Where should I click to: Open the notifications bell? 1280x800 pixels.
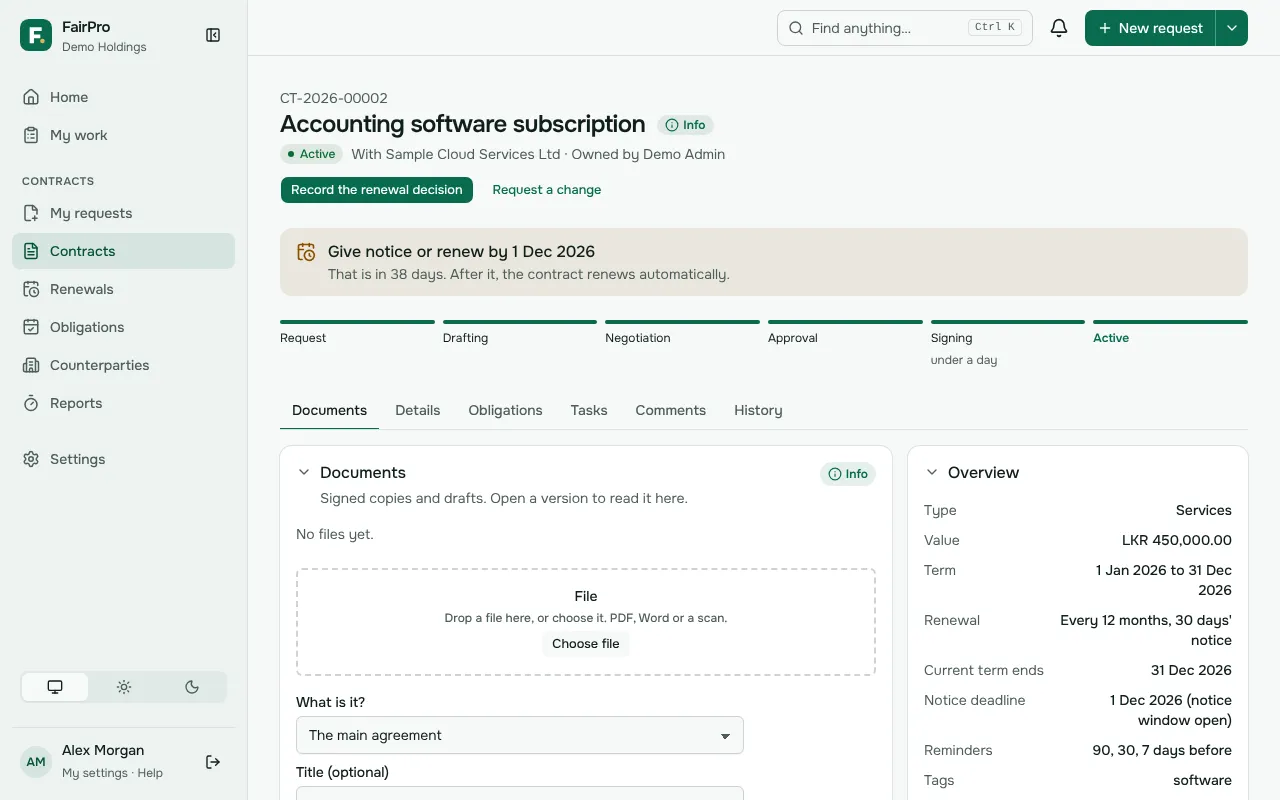click(1059, 28)
